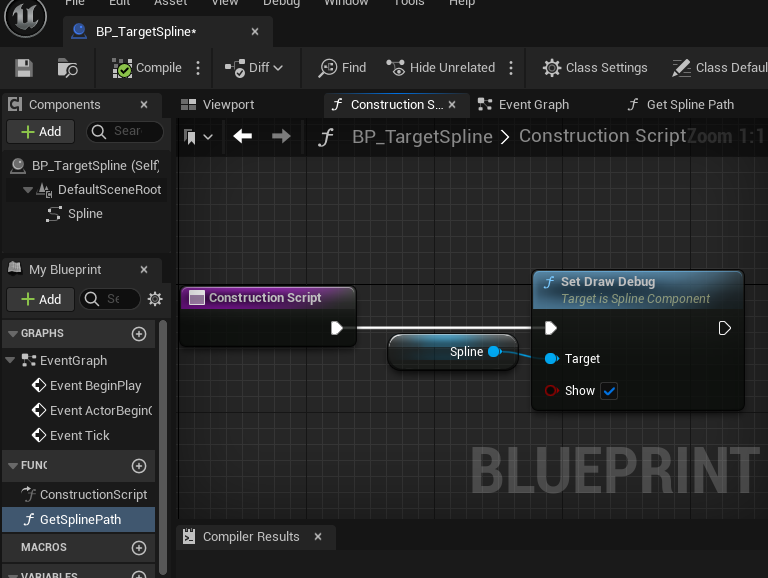
Task: Select Event ActorBeginOverlap entry
Action: coord(92,410)
